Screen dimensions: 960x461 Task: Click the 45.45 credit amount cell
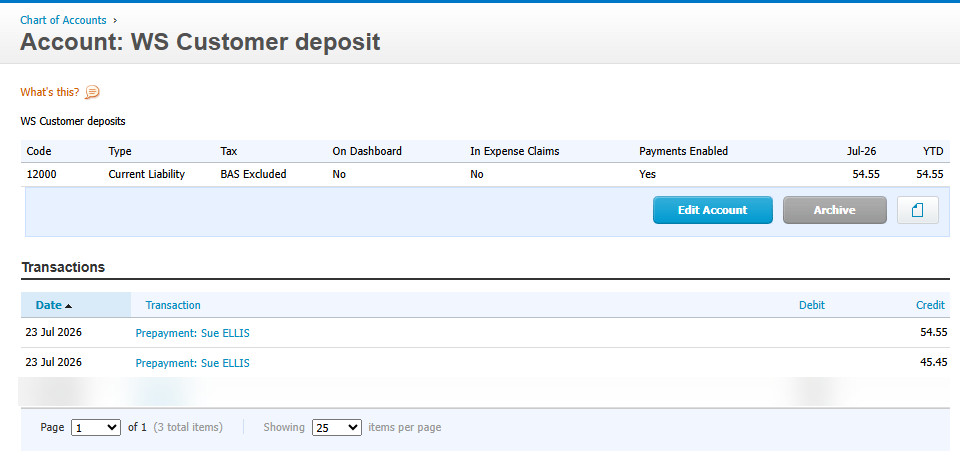point(934,362)
